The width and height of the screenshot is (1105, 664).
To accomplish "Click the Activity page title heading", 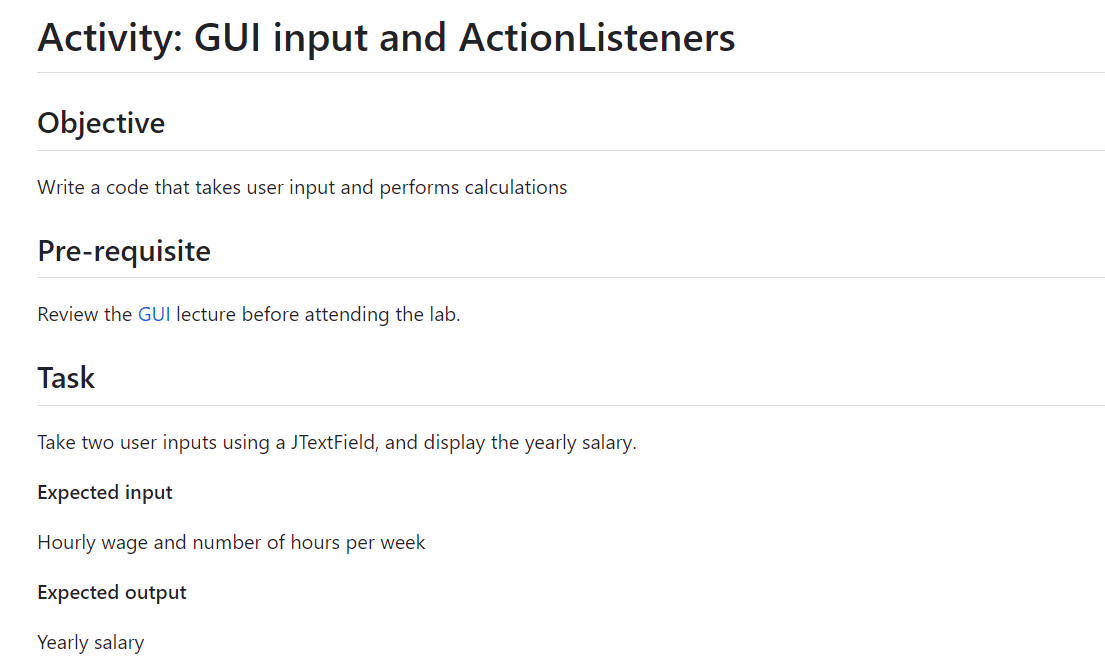I will (x=386, y=38).
